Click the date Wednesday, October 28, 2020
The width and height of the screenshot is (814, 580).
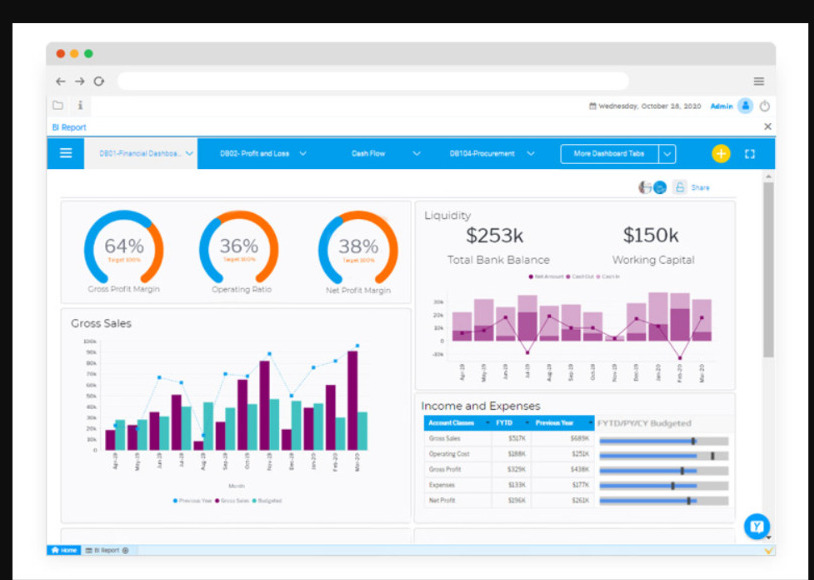649,106
